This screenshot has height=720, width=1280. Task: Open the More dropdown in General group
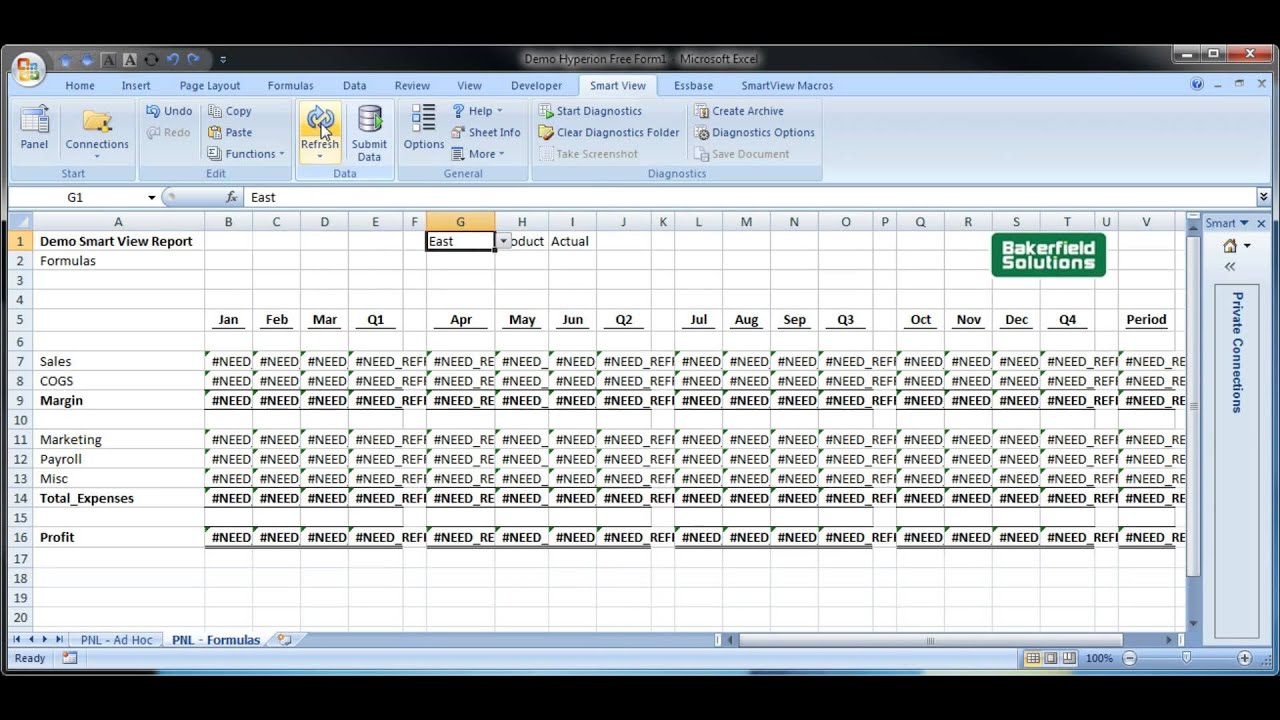pos(479,154)
